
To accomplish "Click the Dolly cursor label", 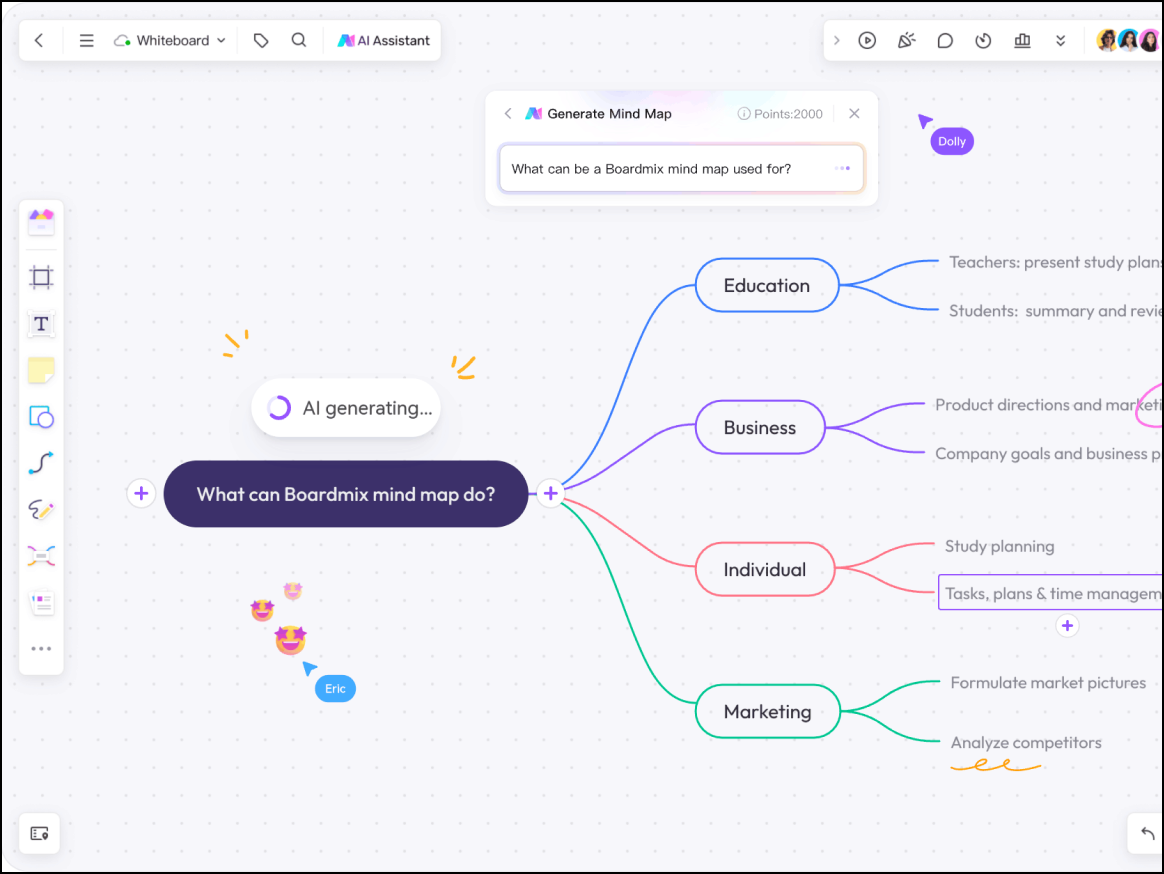I will click(952, 141).
